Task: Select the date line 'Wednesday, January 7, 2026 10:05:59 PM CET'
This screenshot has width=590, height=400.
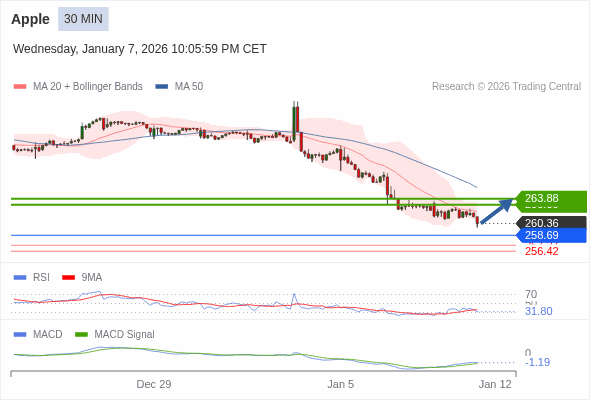Action: pos(140,49)
